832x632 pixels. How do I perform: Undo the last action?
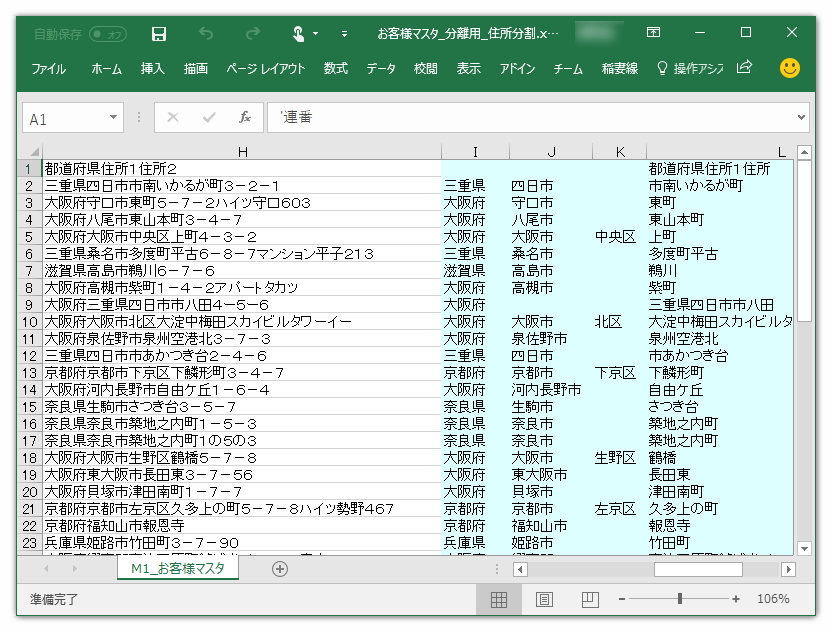pos(204,32)
